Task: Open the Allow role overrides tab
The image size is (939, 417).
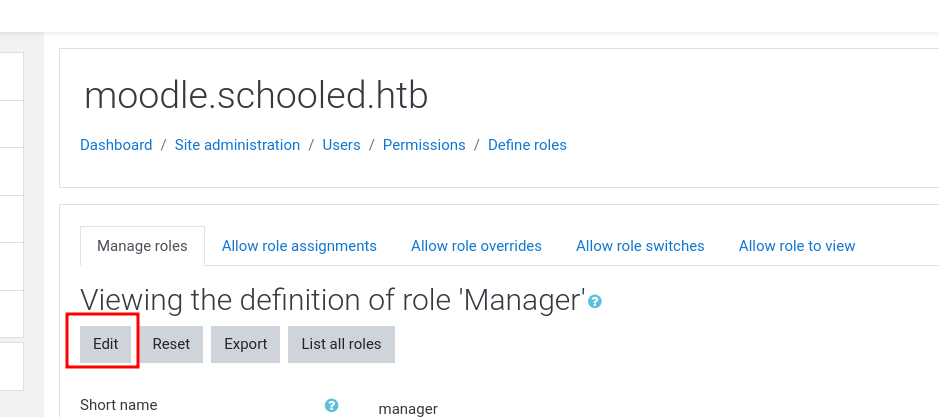Action: point(476,246)
